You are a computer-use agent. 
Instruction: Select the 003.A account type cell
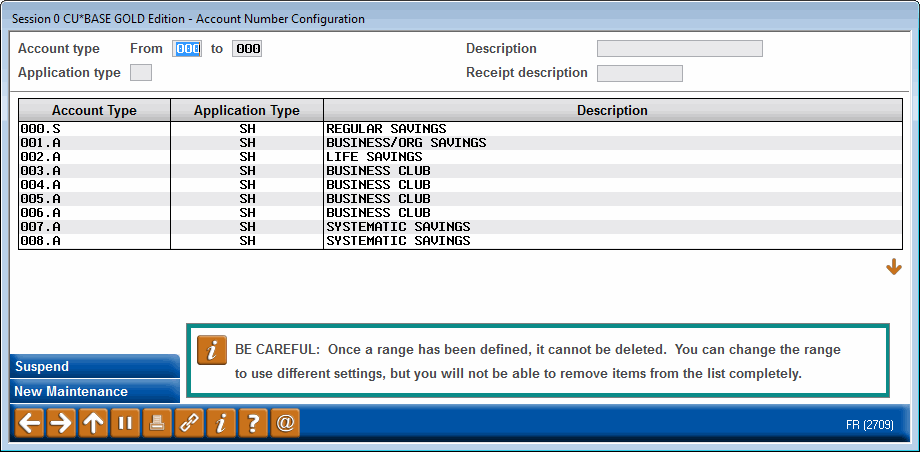click(94, 171)
